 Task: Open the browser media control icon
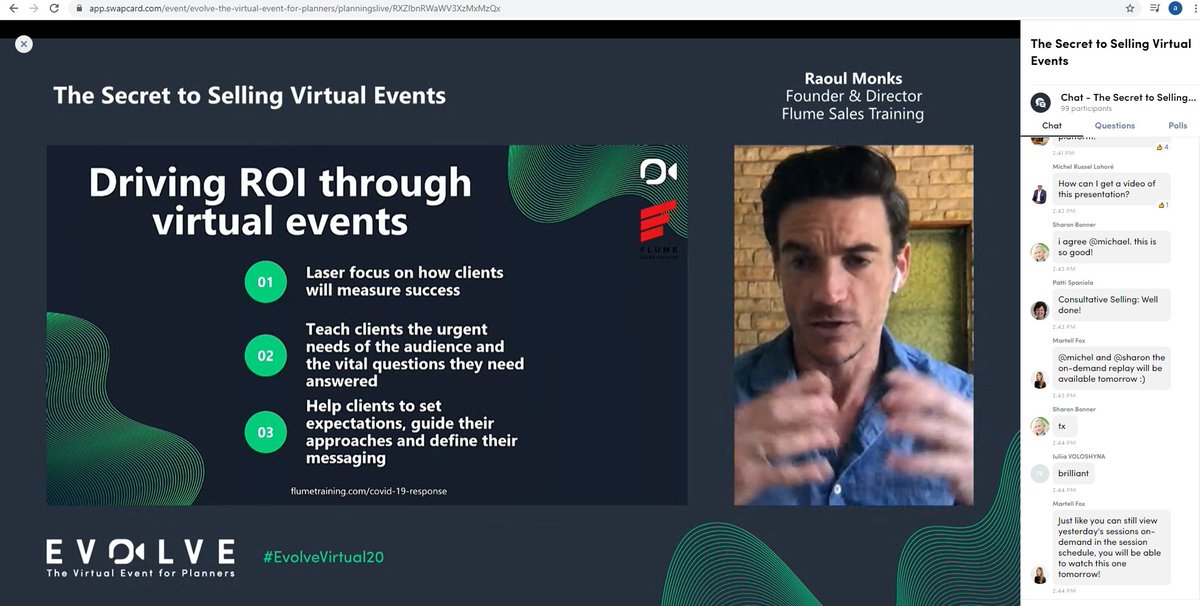[1156, 8]
